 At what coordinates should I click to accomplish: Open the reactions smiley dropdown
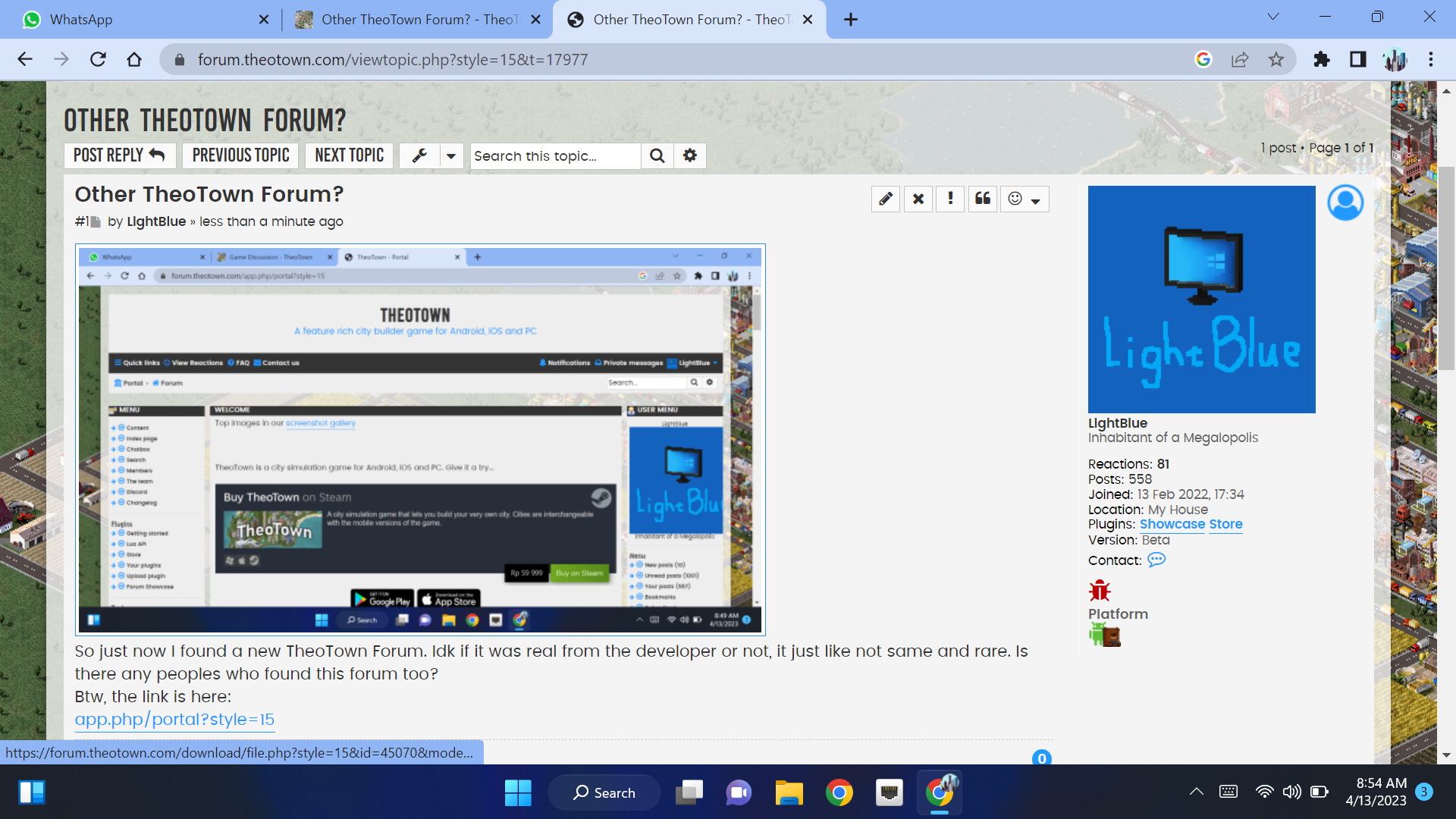[x=1025, y=199]
